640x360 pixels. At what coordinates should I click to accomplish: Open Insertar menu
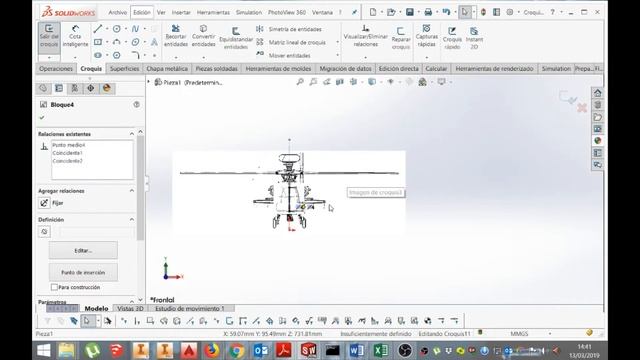click(x=181, y=12)
